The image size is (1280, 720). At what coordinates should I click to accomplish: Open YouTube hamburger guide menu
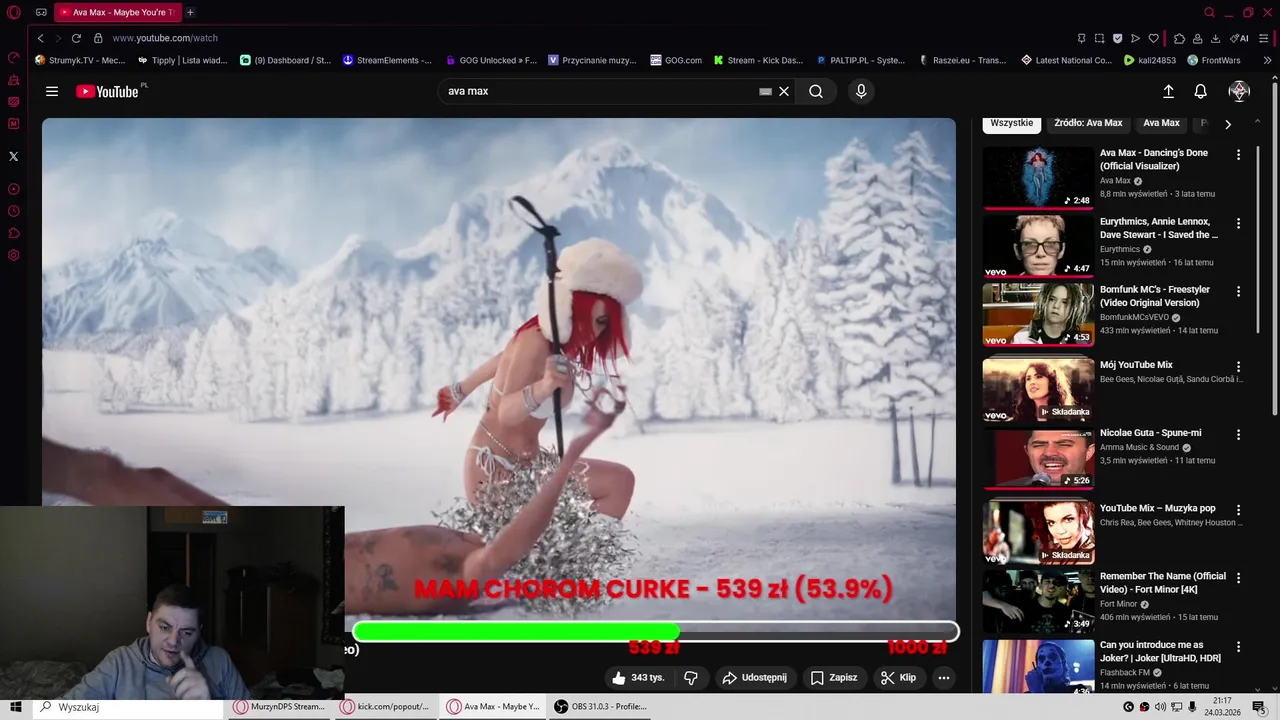pos(52,91)
